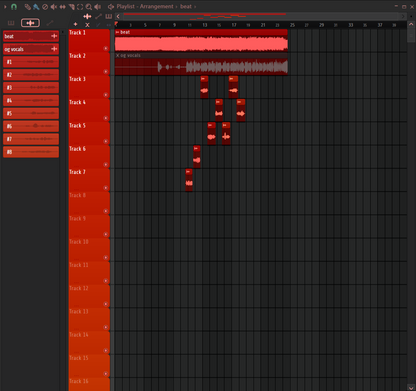Select clip #1 in the picker
The width and height of the screenshot is (416, 391).
pyautogui.click(x=31, y=62)
